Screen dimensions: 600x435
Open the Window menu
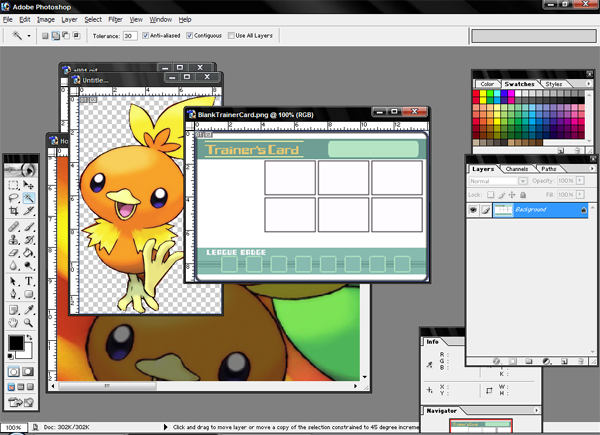coord(160,20)
